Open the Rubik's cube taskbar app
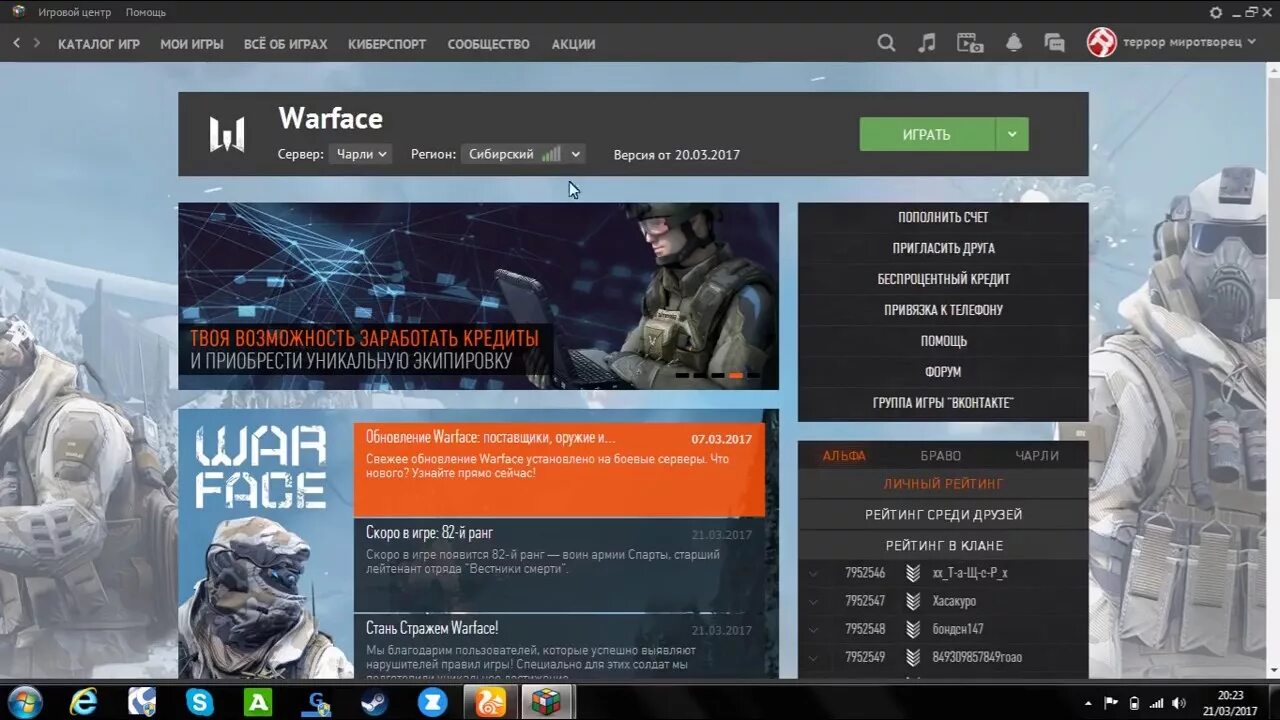The width and height of the screenshot is (1280, 720). [x=546, y=702]
